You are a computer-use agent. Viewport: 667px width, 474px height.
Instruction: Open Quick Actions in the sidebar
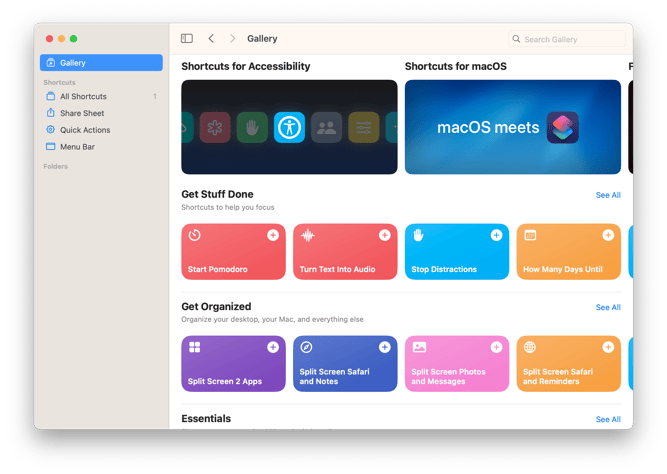[101, 130]
